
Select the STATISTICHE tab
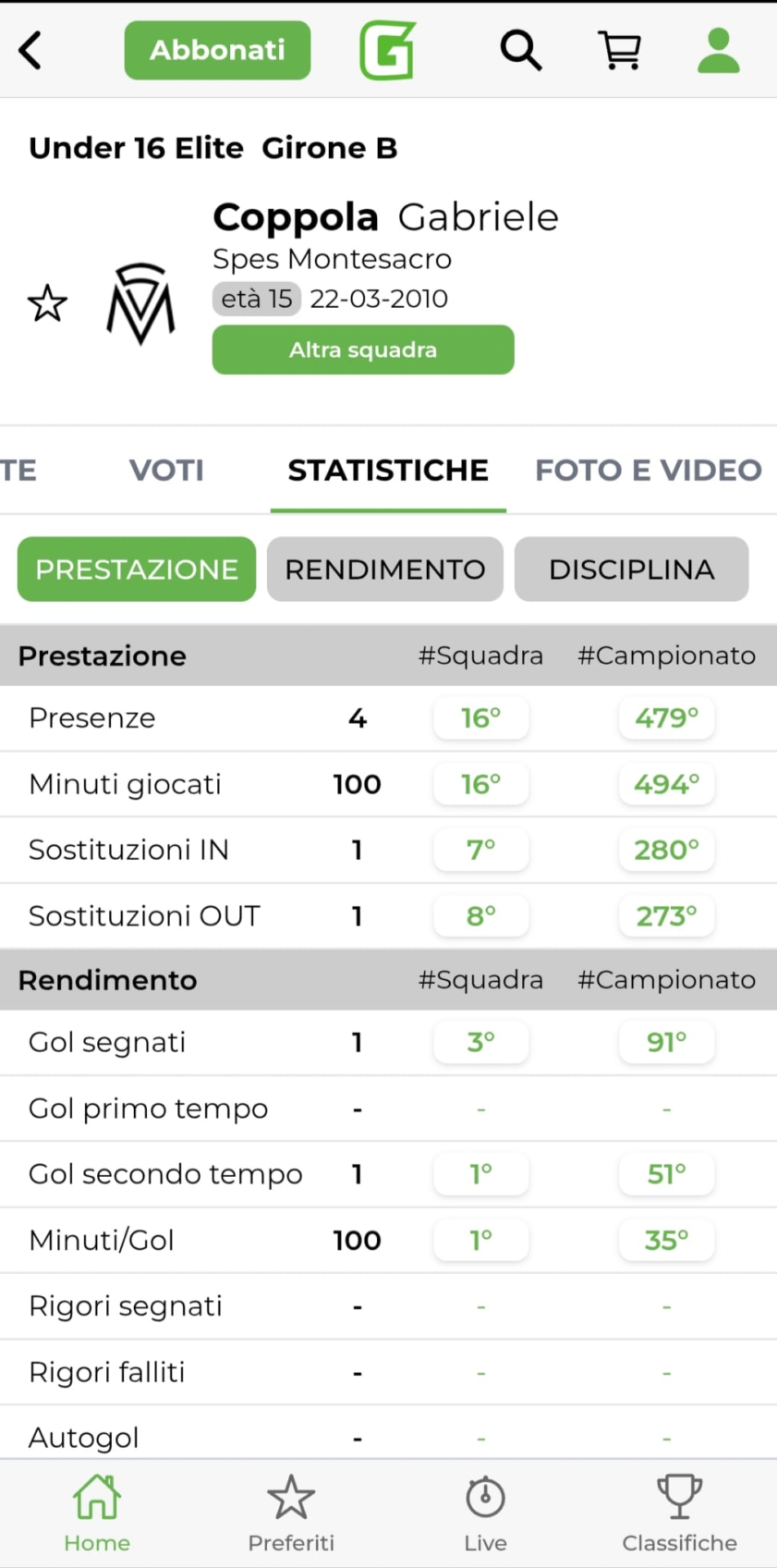click(388, 470)
